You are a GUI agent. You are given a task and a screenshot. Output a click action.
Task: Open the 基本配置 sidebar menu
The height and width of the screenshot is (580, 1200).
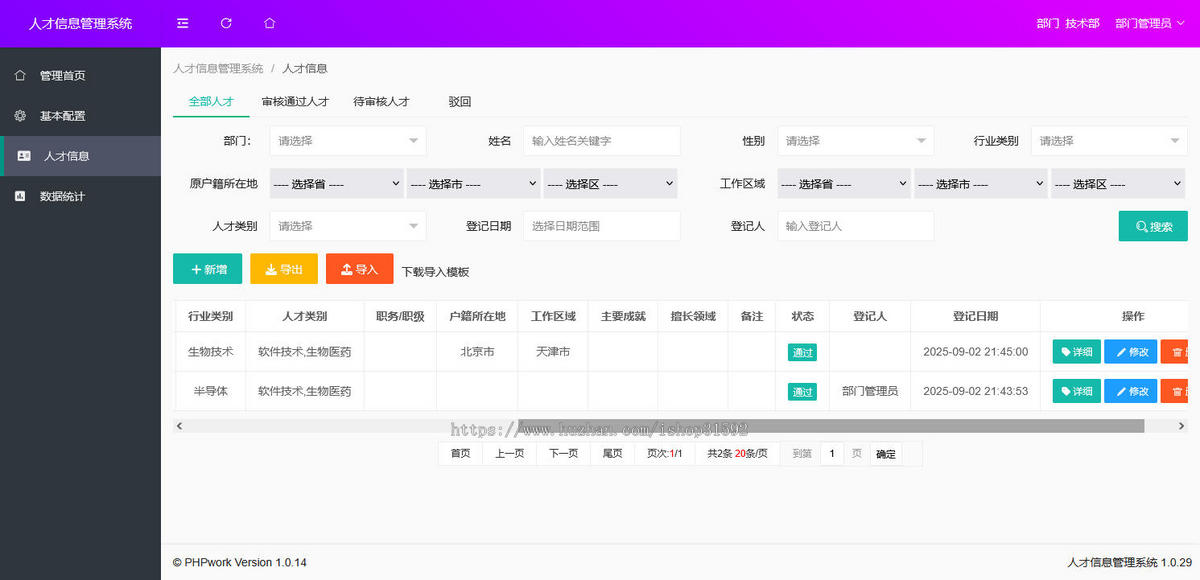[x=80, y=116]
